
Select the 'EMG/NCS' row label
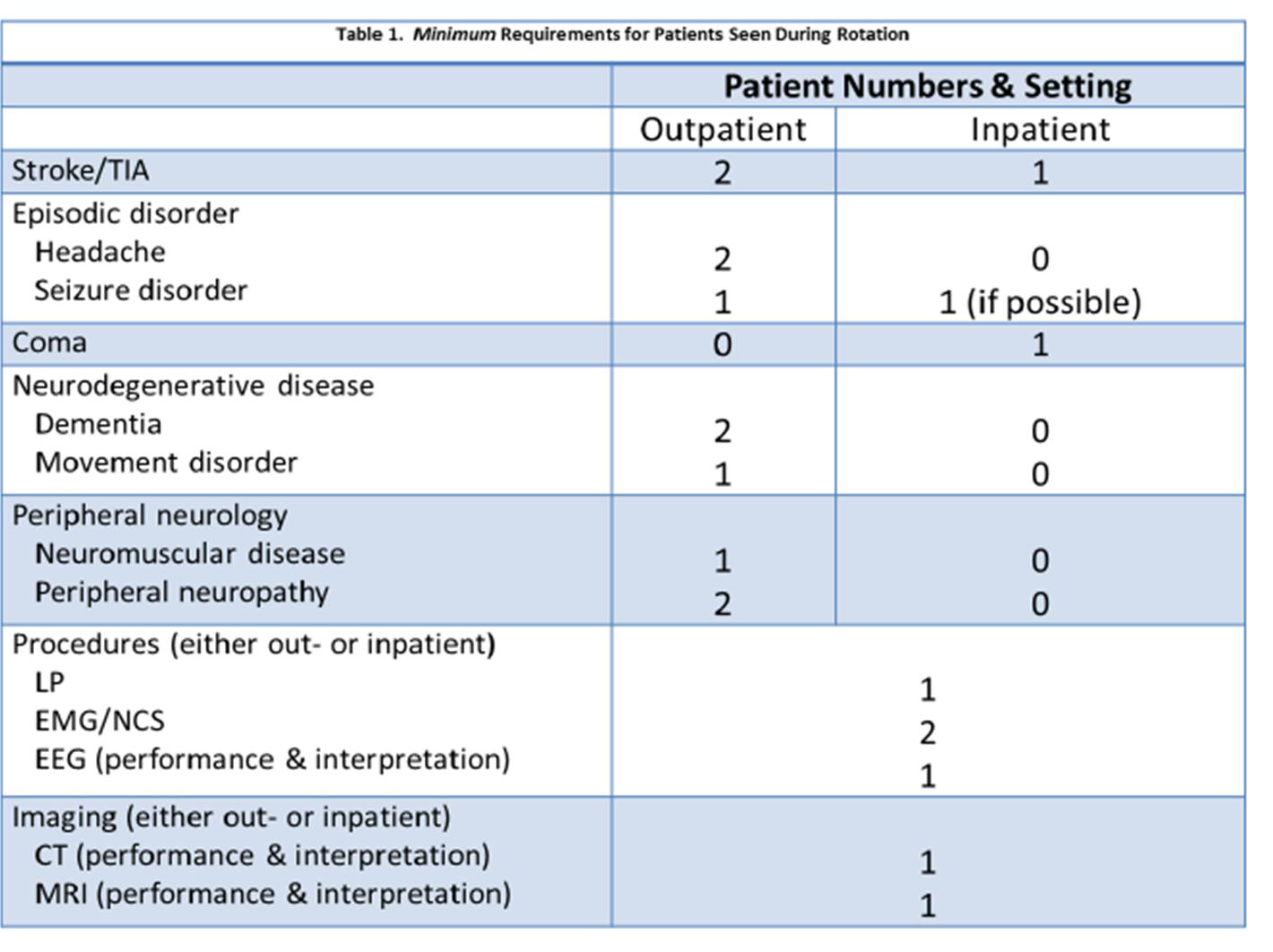(x=100, y=721)
